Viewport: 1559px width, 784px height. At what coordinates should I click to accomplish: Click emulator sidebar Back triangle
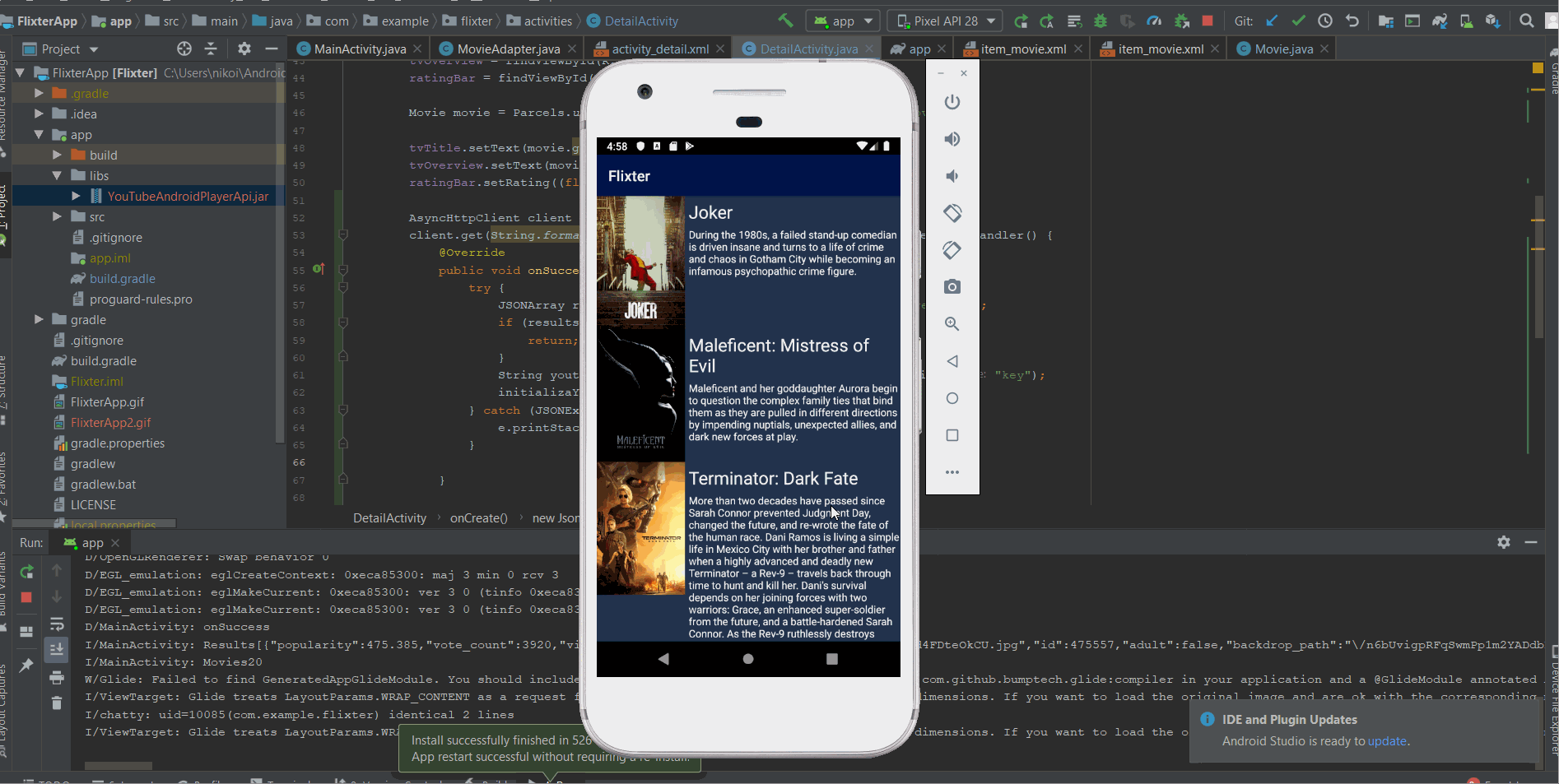(952, 361)
